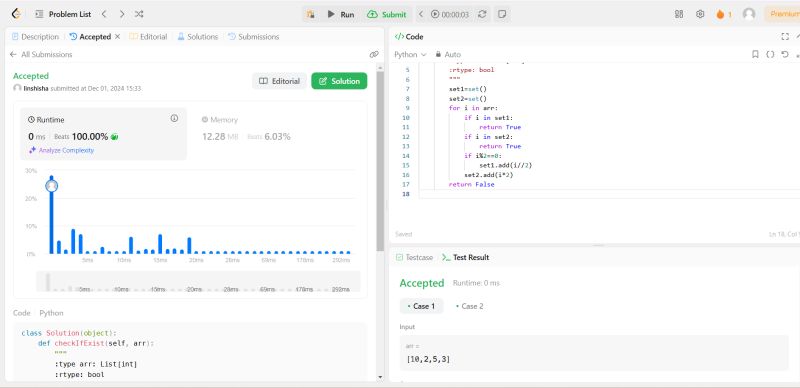The image size is (800, 388).
Task: Collapse the timer panel chevron
Action: tap(421, 14)
